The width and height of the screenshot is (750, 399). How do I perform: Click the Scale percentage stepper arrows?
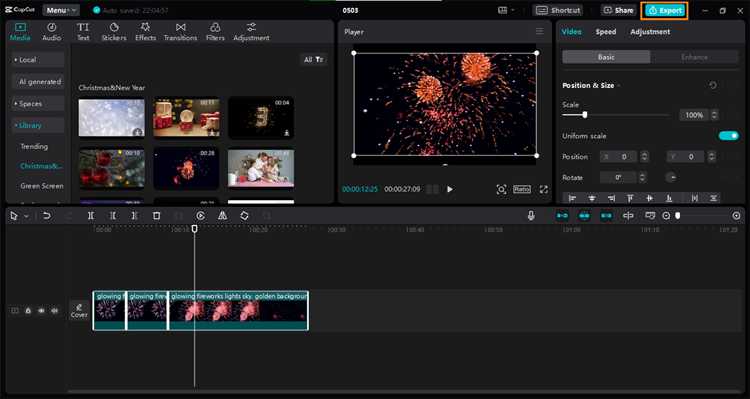[714, 115]
